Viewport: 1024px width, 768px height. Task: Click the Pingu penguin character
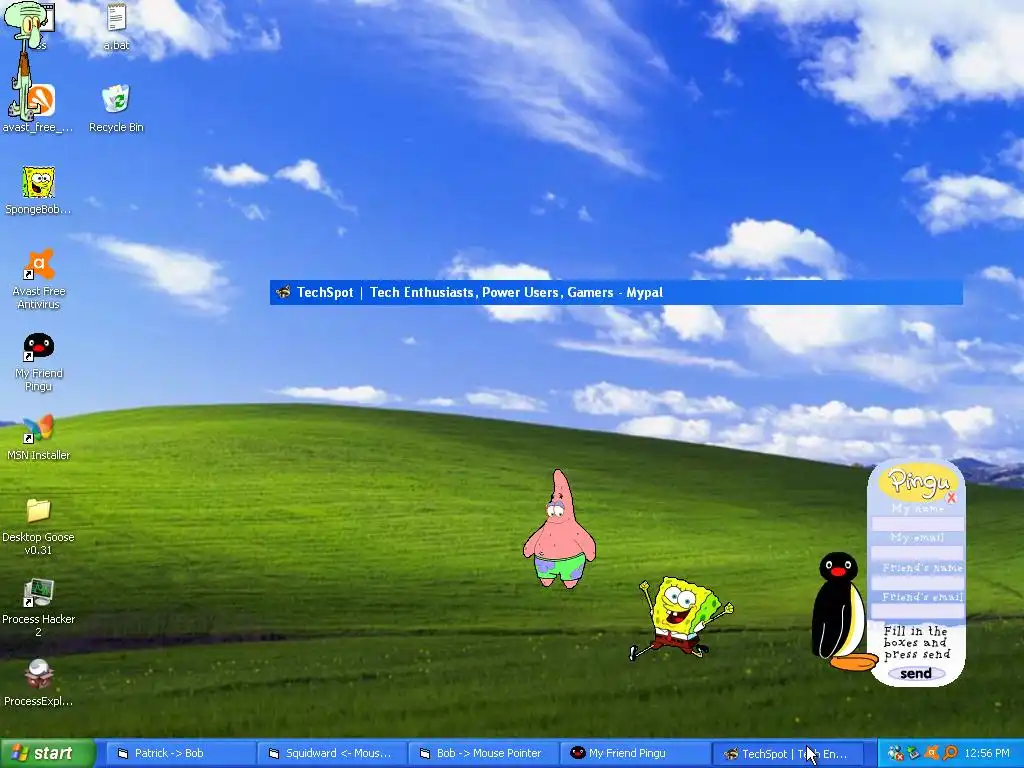(x=841, y=611)
